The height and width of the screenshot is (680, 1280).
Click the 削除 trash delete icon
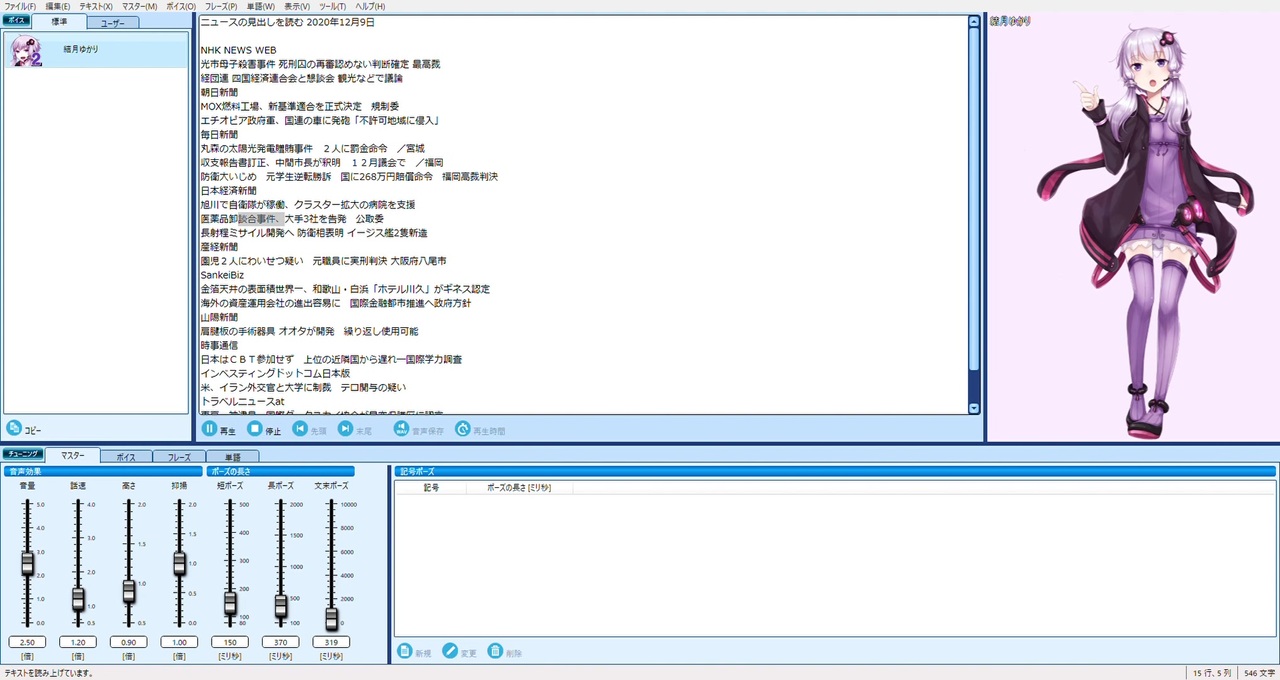coord(495,651)
